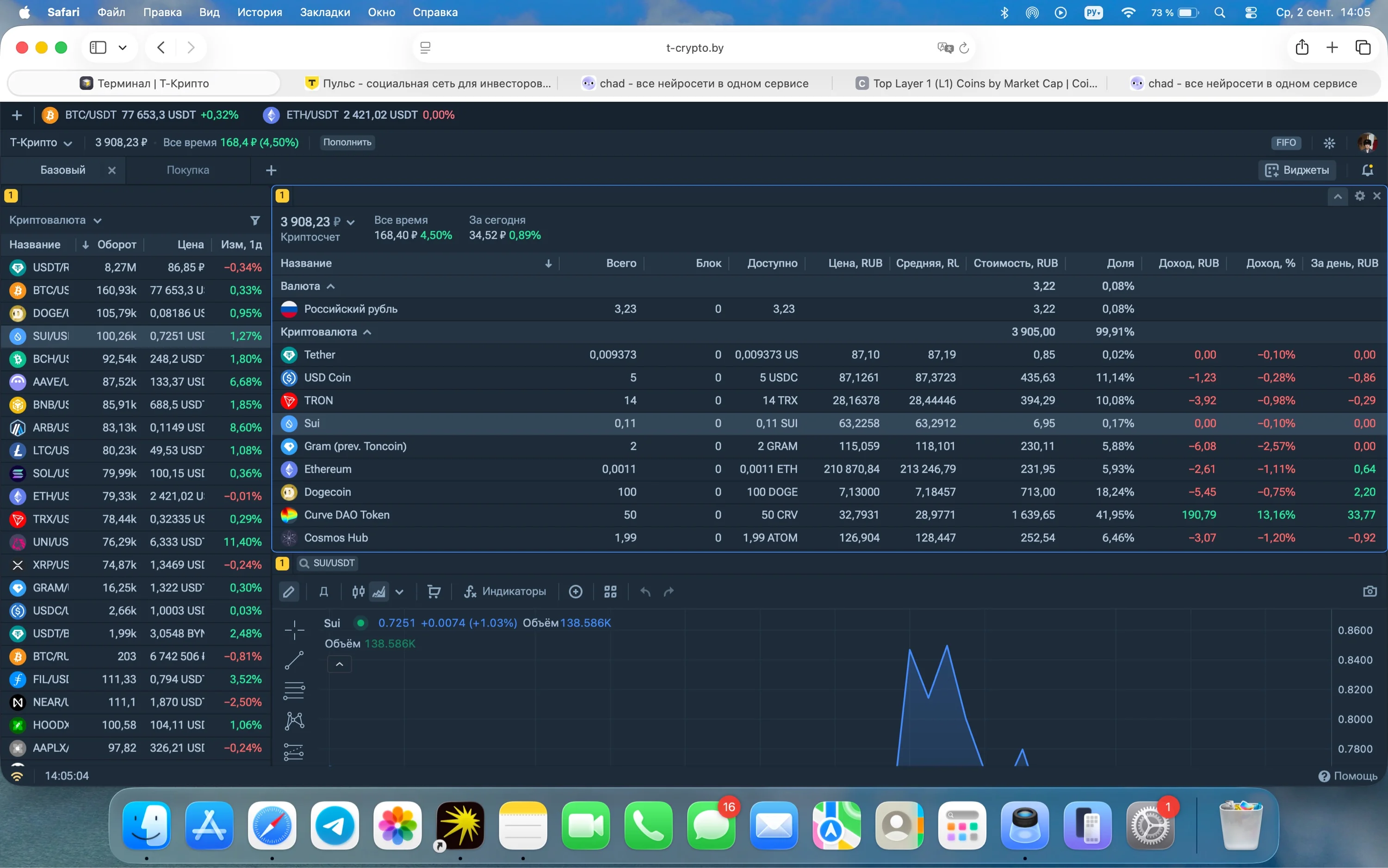Add a new workspace tab with plus
The width and height of the screenshot is (1388, 868).
click(x=271, y=171)
